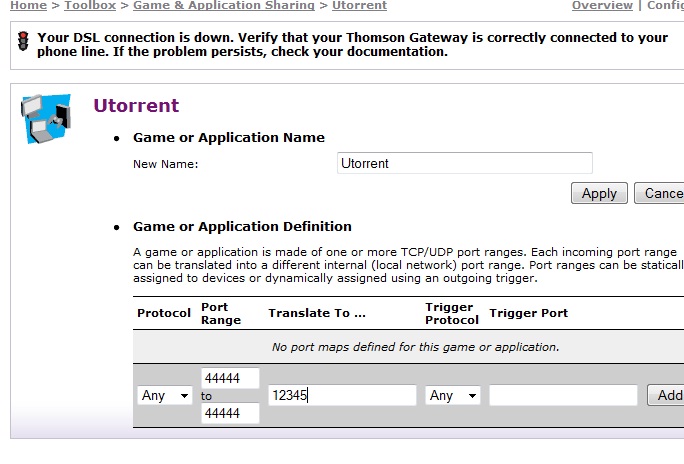
Task: Click the Translate To field with 12345
Action: click(x=341, y=396)
